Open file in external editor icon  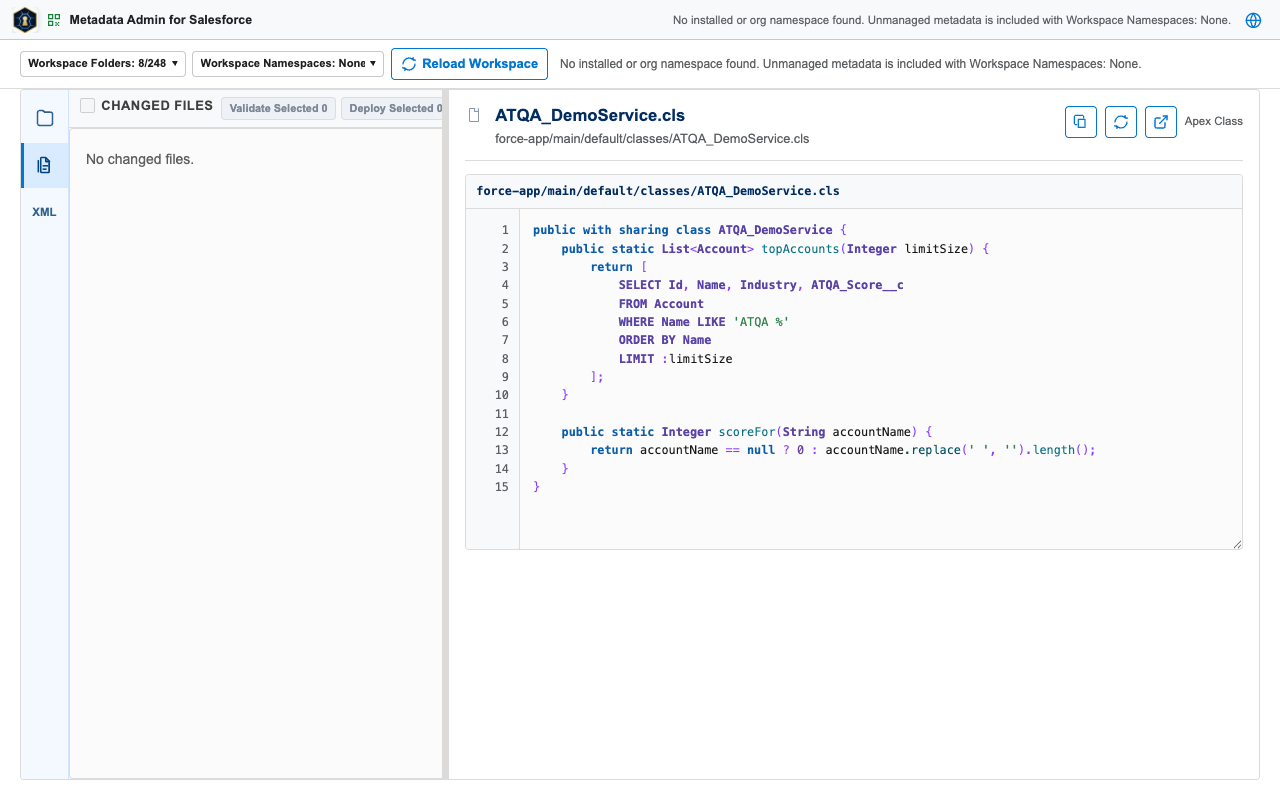[x=1161, y=122]
